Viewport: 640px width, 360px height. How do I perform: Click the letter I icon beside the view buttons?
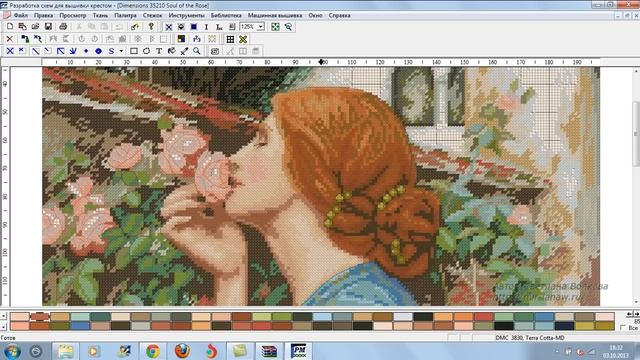pos(206,27)
